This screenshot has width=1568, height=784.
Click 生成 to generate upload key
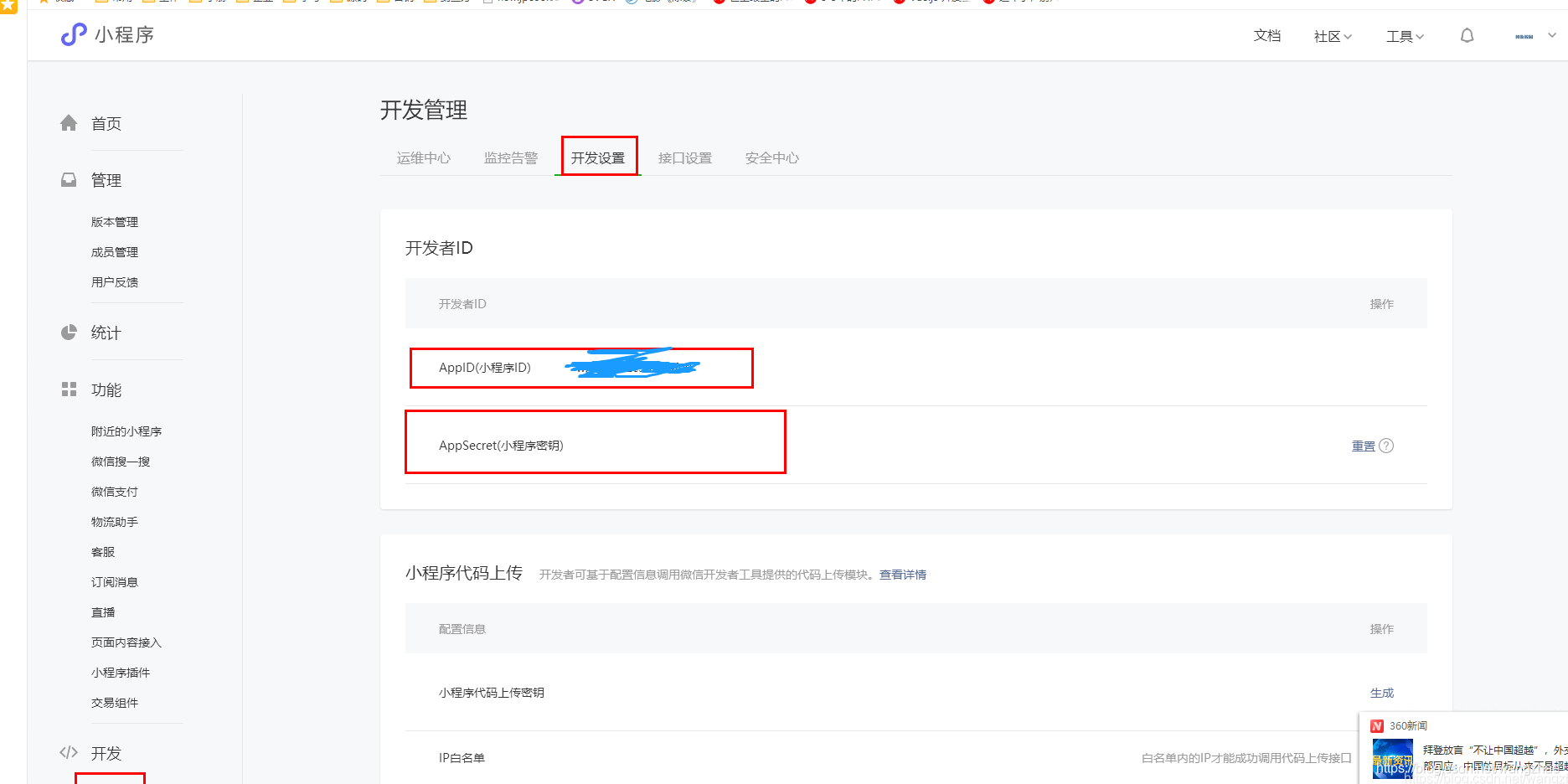[x=1382, y=693]
